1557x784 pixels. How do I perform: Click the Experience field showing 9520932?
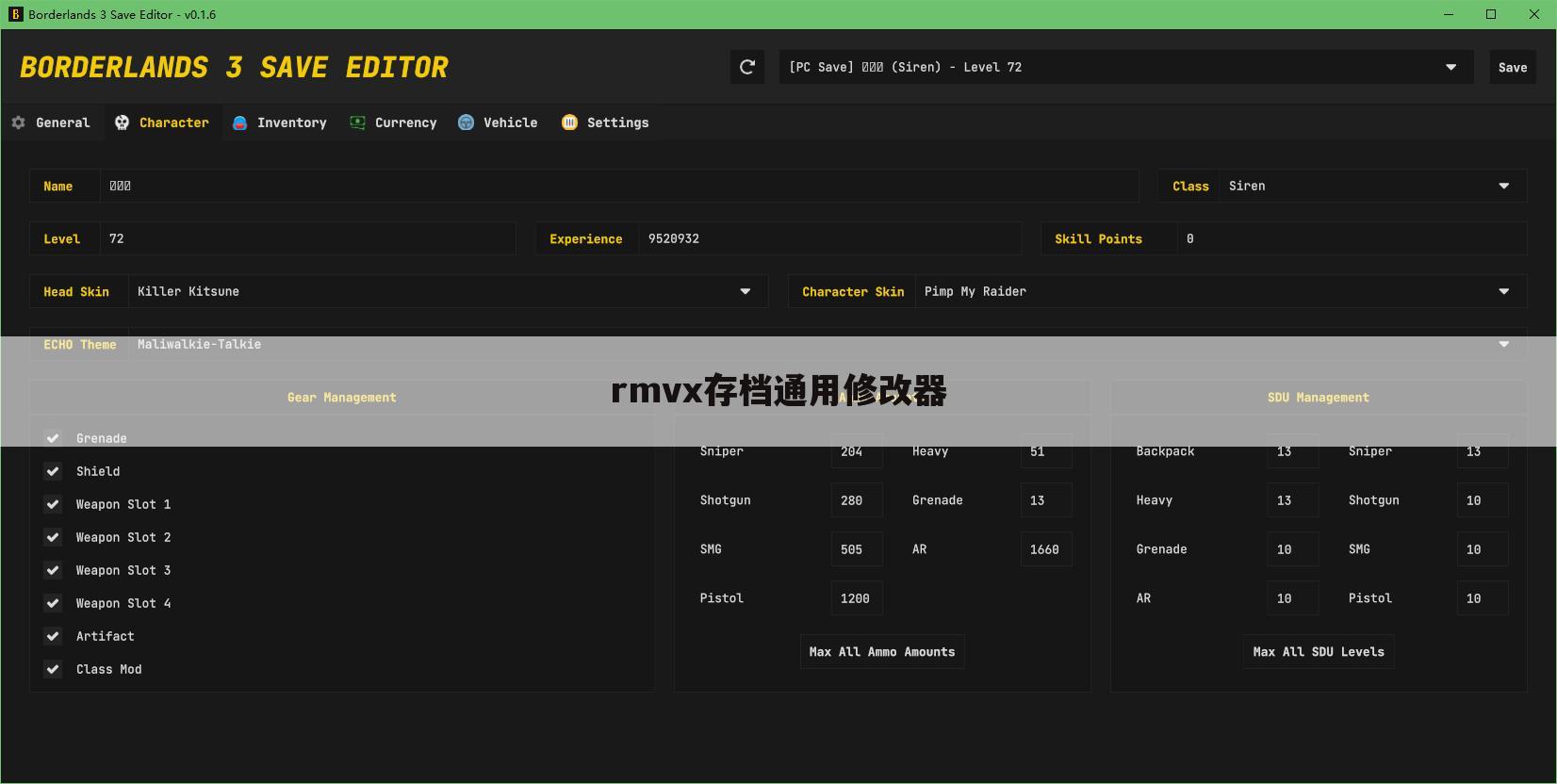[x=829, y=238]
